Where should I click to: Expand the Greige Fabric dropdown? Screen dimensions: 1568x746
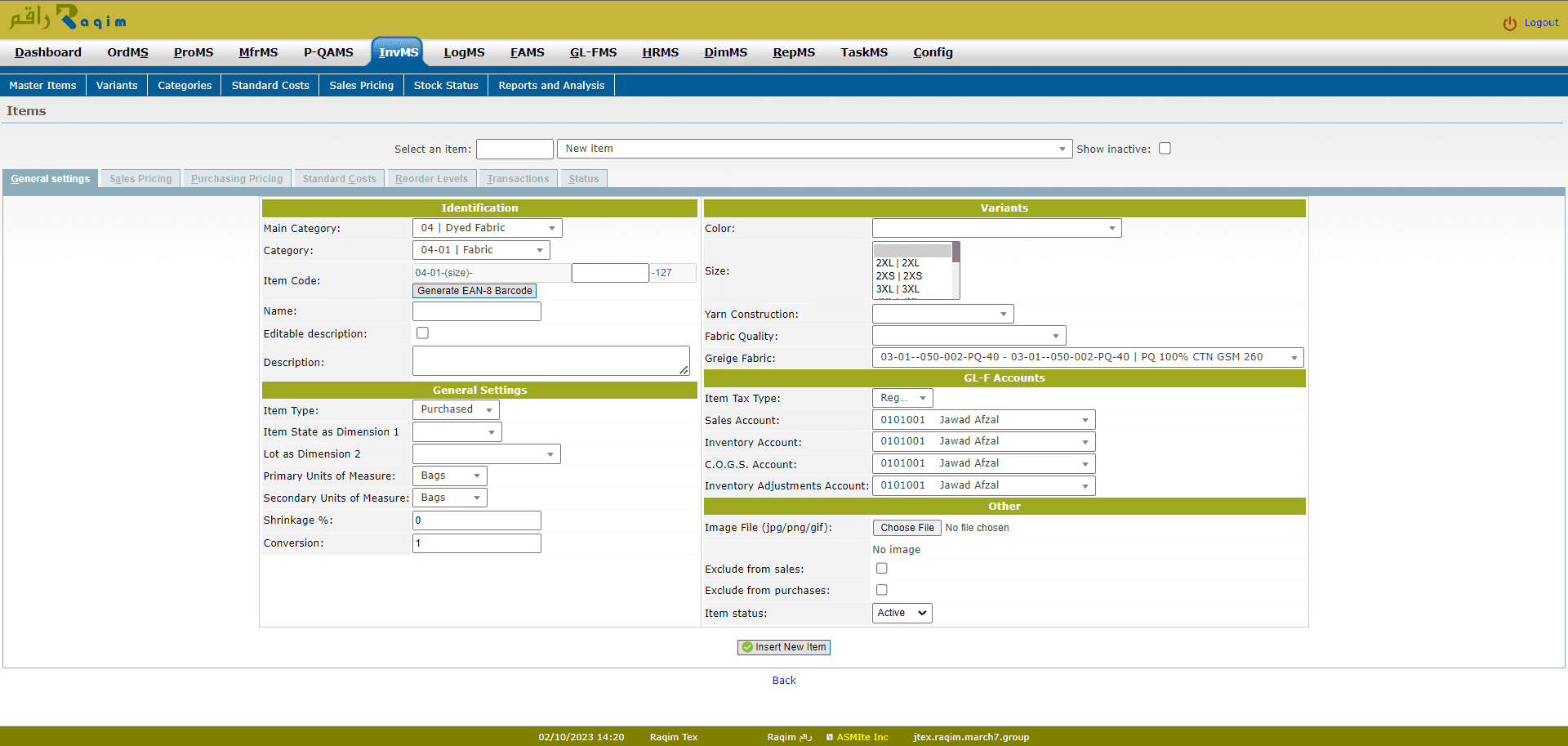tap(1088, 357)
